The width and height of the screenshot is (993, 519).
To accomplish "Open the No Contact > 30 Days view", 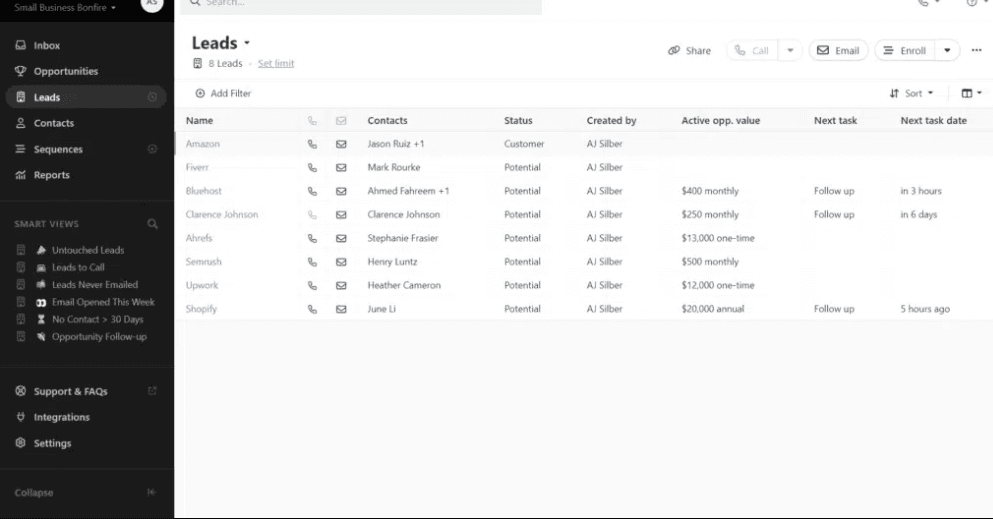I will [x=97, y=320].
